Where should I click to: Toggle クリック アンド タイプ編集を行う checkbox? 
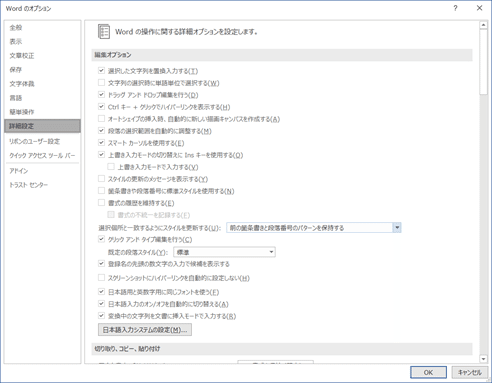click(x=101, y=239)
